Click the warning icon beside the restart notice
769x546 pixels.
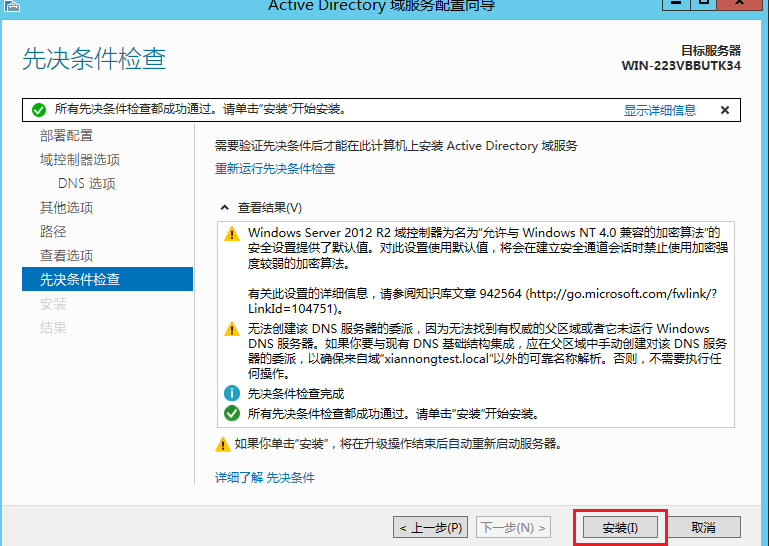tap(223, 443)
